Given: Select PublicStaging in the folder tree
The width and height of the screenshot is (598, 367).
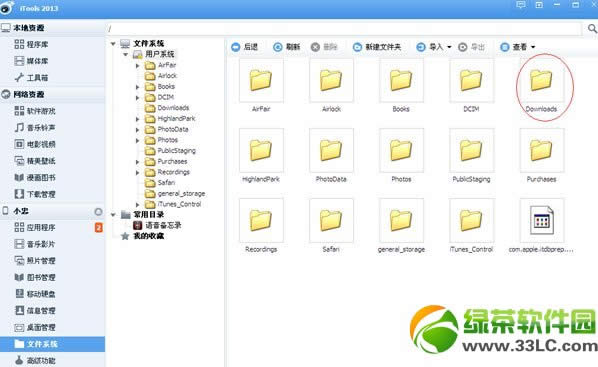Looking at the screenshot, I should 170,151.
